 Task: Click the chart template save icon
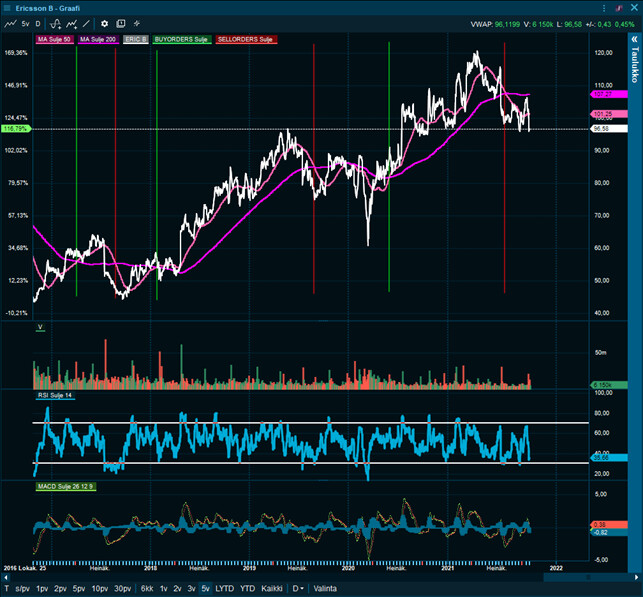pyautogui.click(x=121, y=24)
